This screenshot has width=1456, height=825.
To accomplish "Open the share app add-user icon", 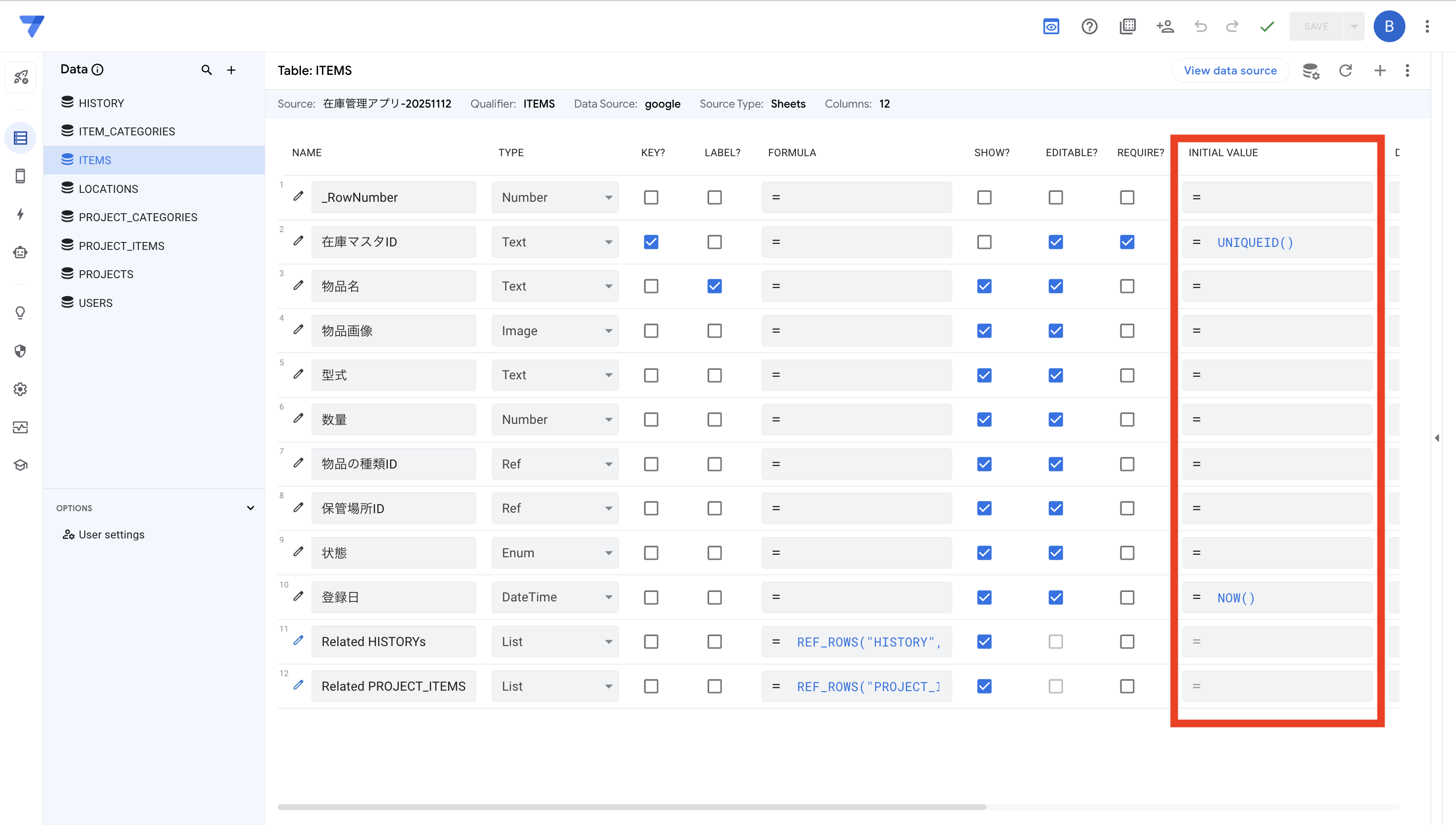I will 1165,27.
